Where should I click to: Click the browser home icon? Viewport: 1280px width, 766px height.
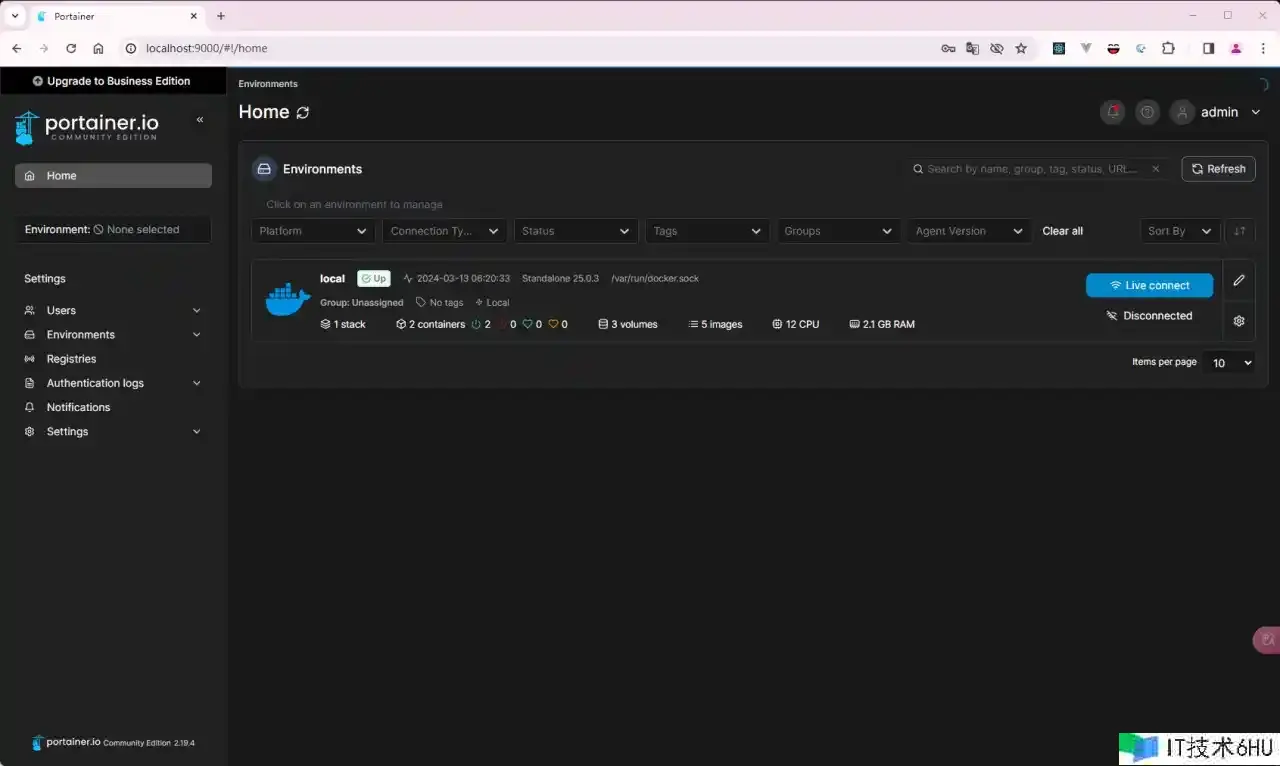click(98, 48)
